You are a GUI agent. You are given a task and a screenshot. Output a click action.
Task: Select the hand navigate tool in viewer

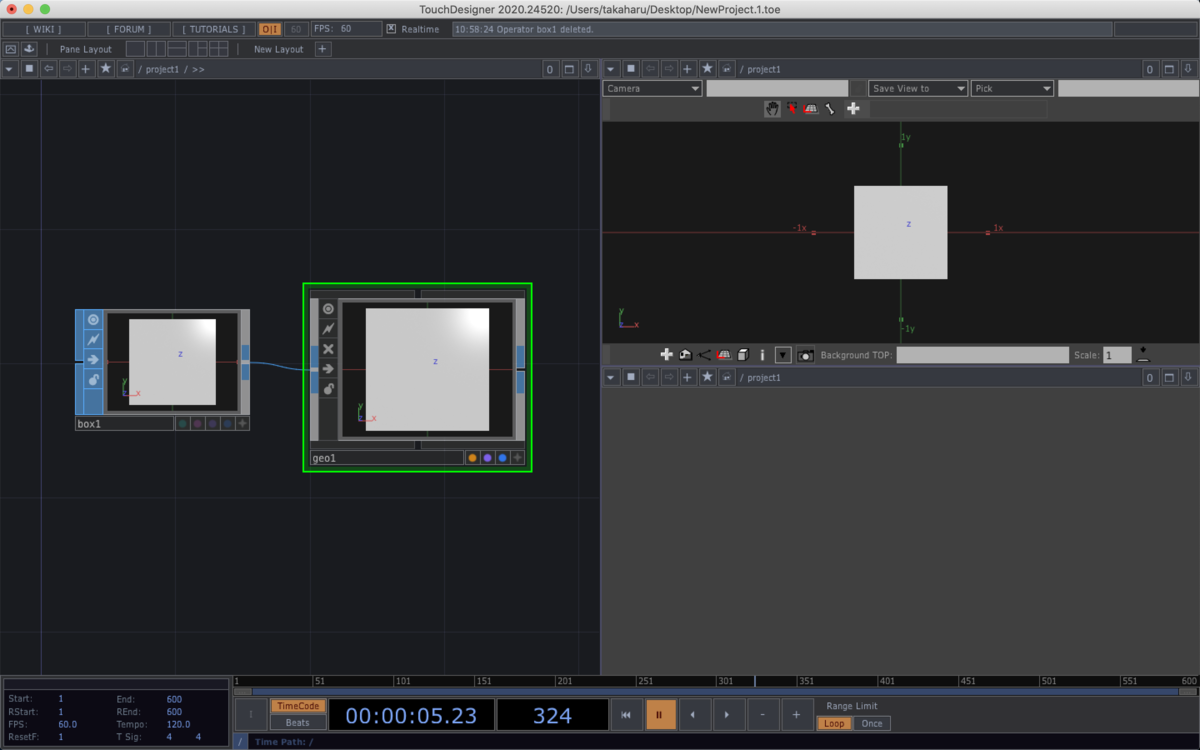tap(772, 108)
